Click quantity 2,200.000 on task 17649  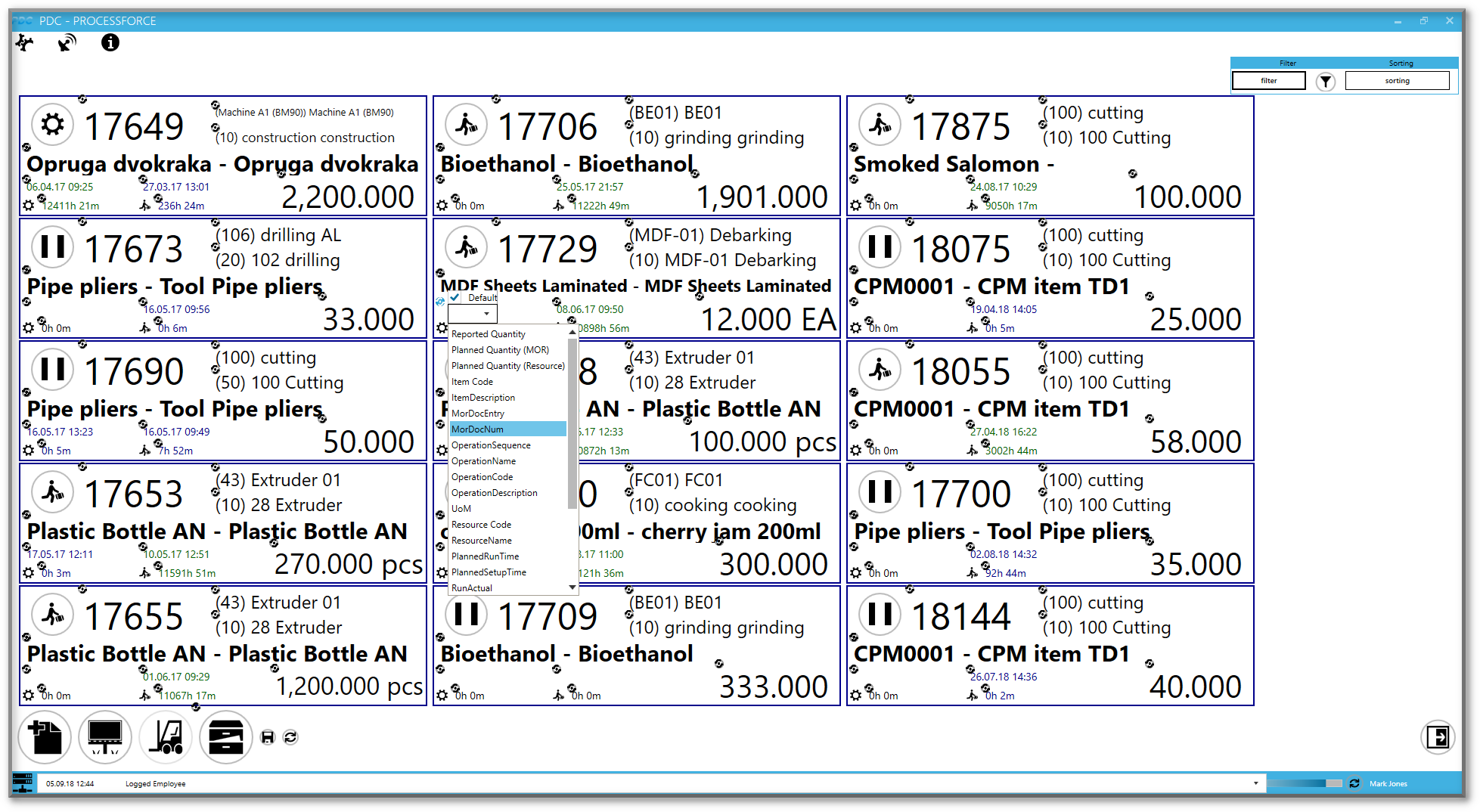tap(348, 197)
